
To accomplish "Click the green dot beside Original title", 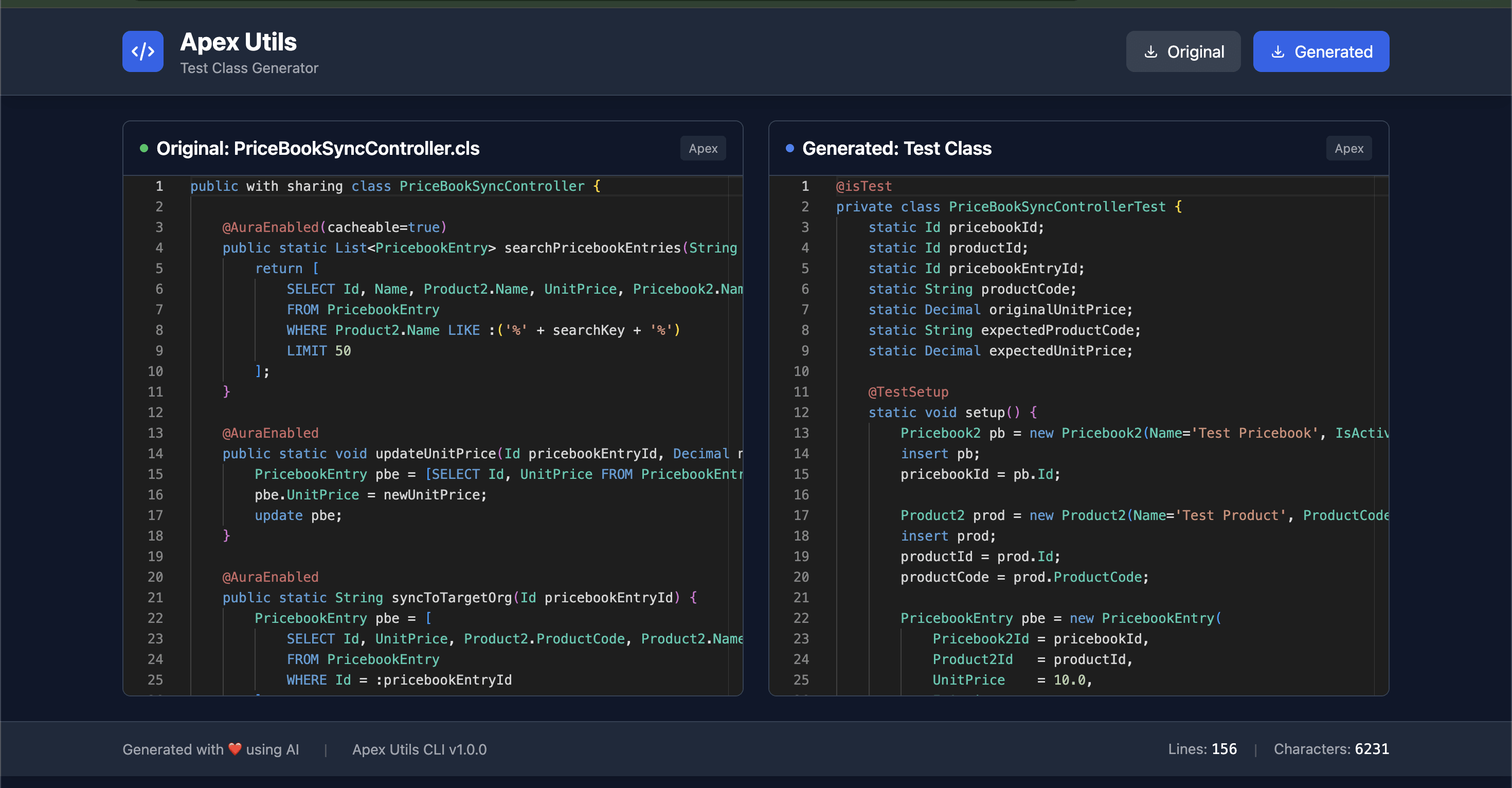I will (x=144, y=149).
